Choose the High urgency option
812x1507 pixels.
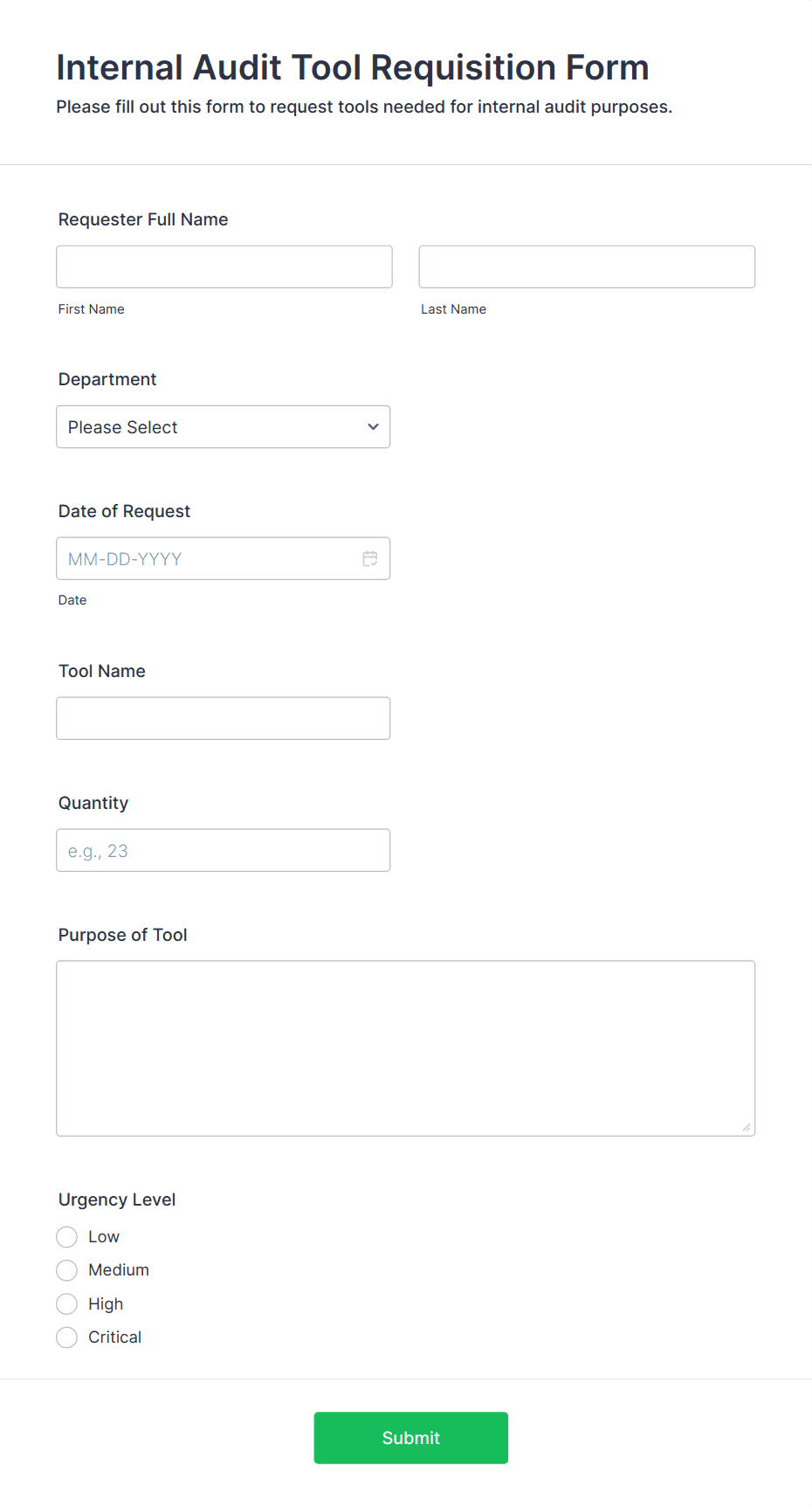coord(67,1304)
